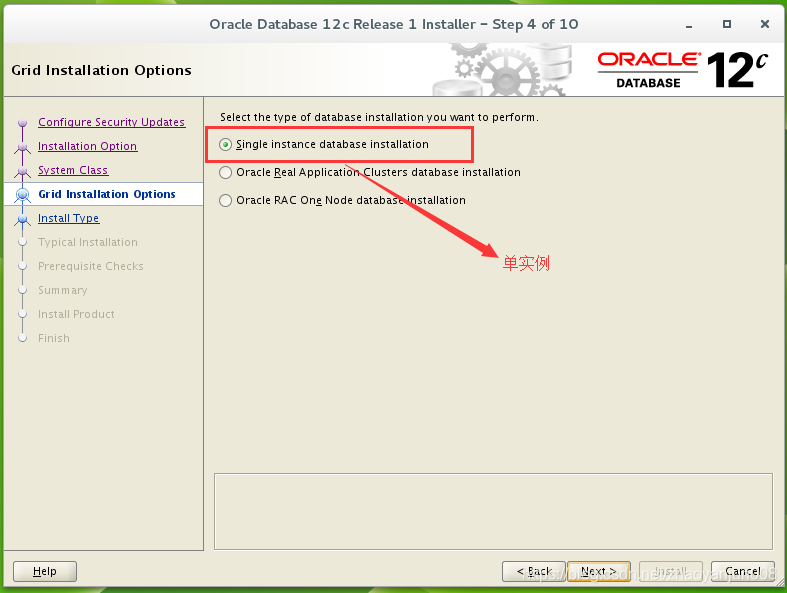Click the Summary step text
Screen dimensions: 787x593
point(63,290)
